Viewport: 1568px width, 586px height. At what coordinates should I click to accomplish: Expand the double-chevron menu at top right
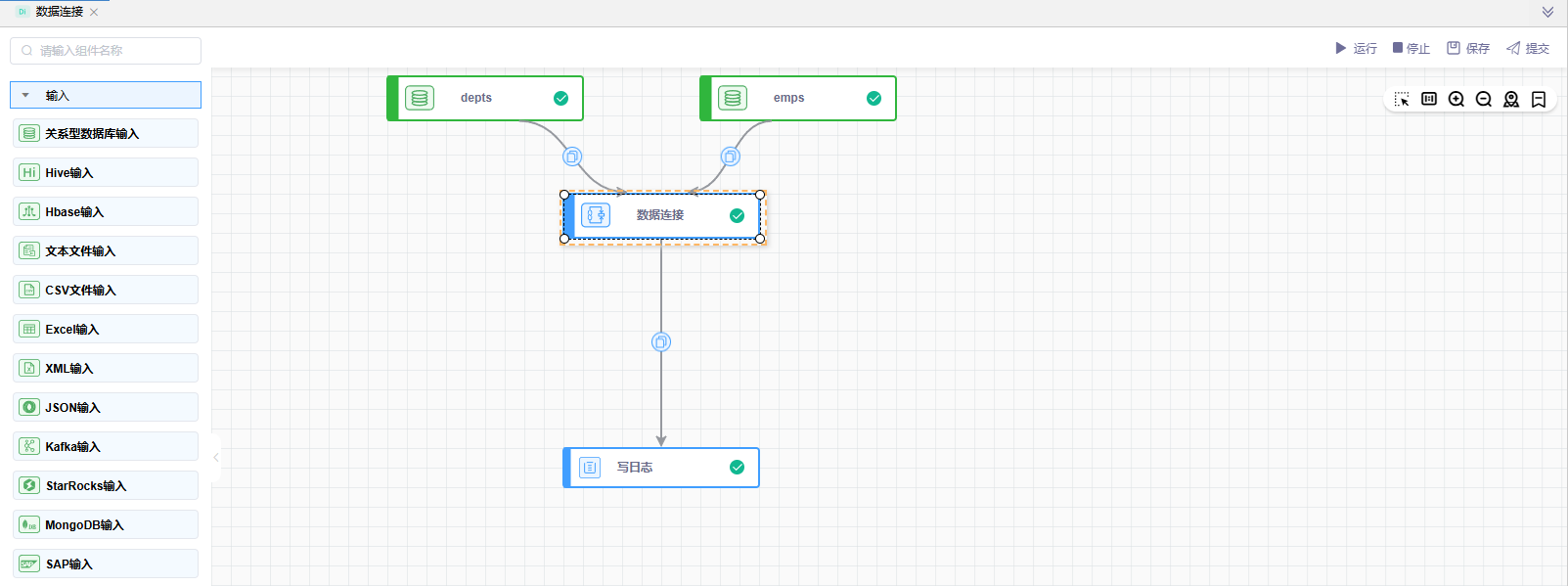click(1547, 13)
